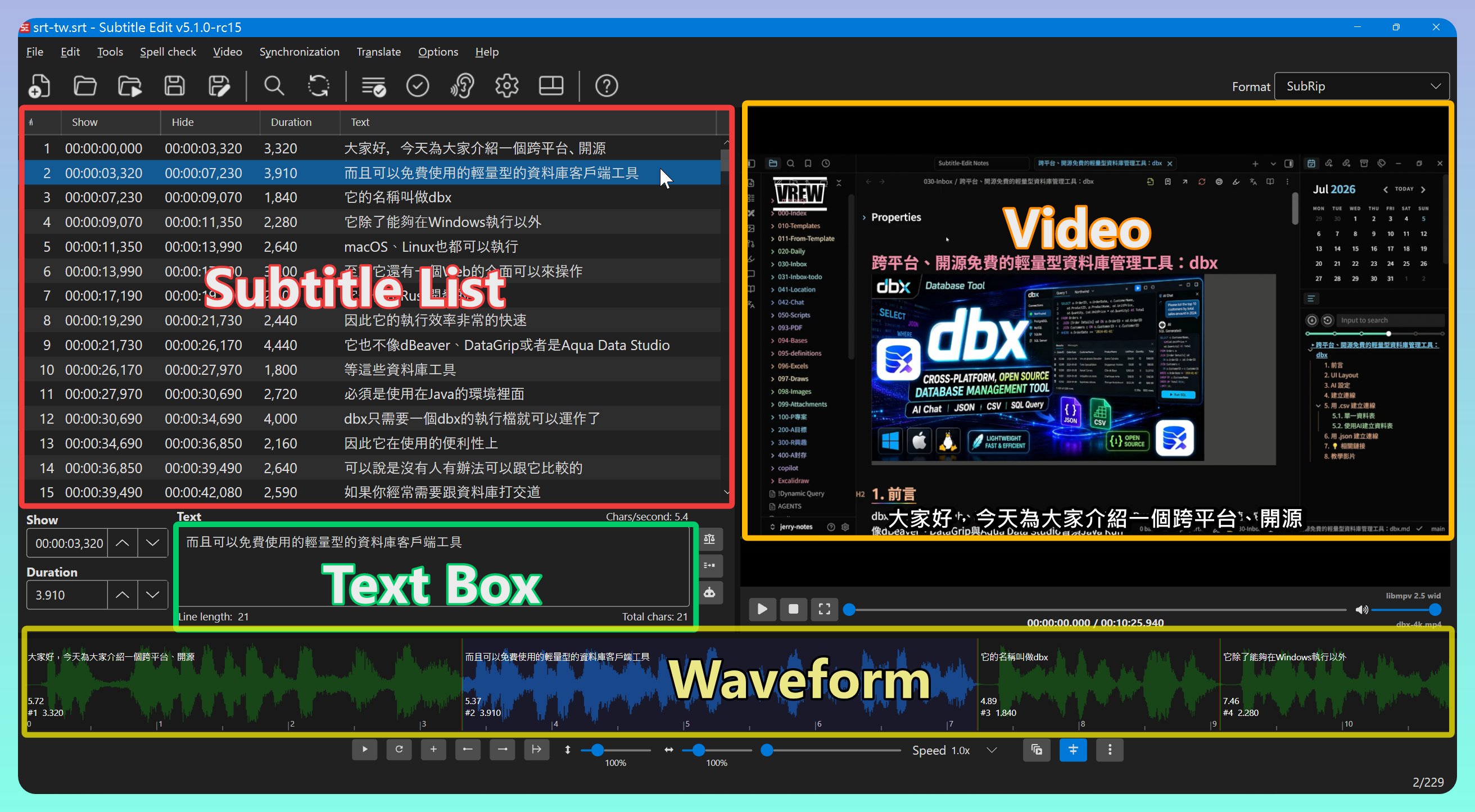The width and height of the screenshot is (1475, 812).
Task: Click the waveform set end marker button
Action: (502, 749)
